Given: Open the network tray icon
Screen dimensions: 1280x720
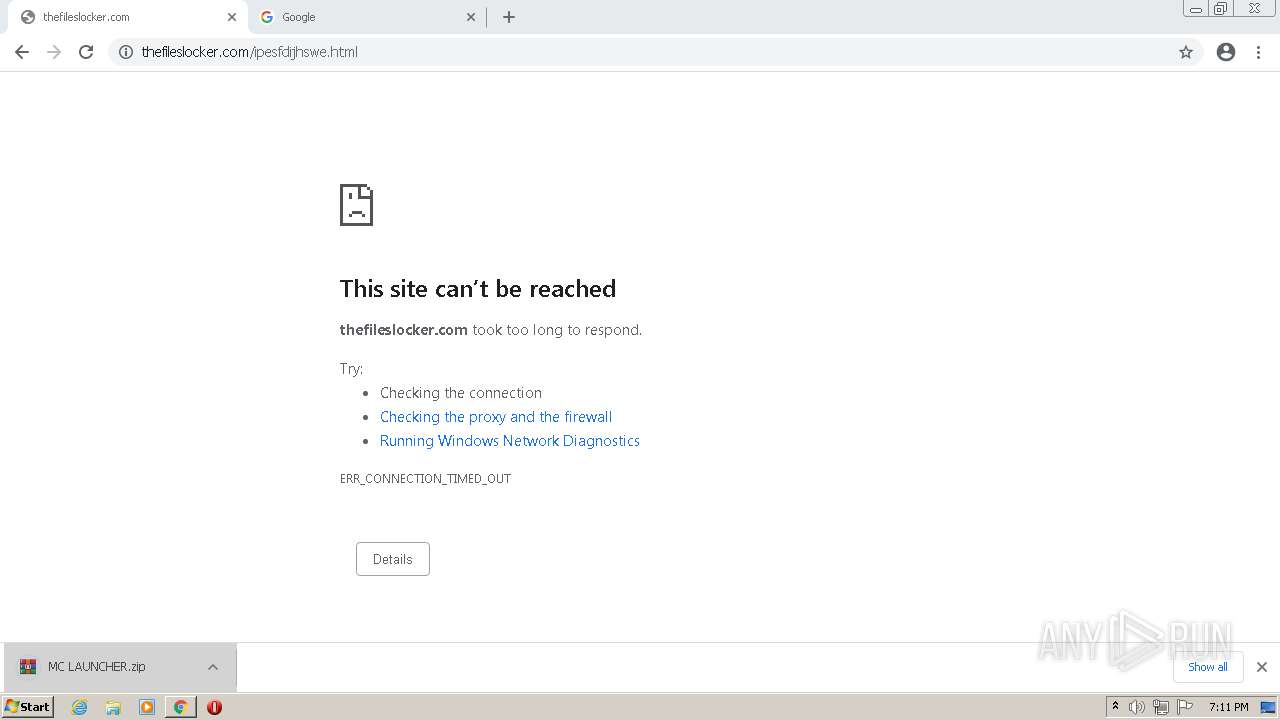Looking at the screenshot, I should click(1161, 707).
